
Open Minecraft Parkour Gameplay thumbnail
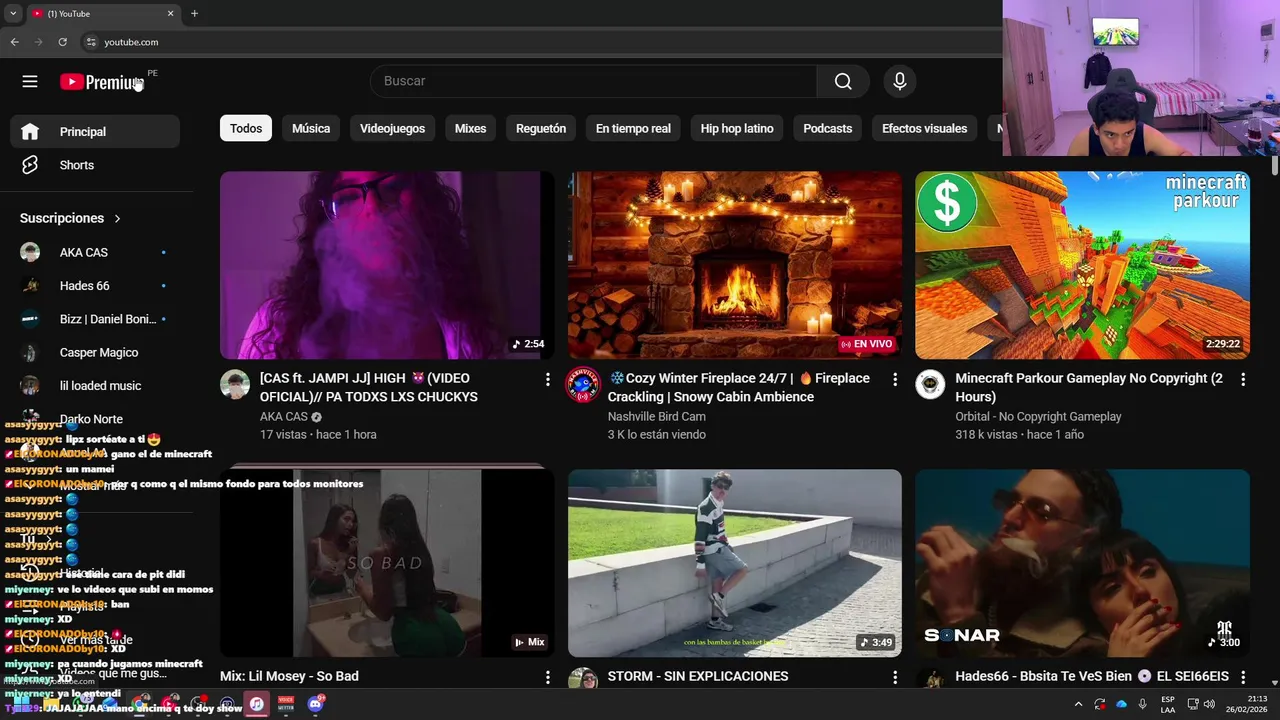[x=1082, y=265]
